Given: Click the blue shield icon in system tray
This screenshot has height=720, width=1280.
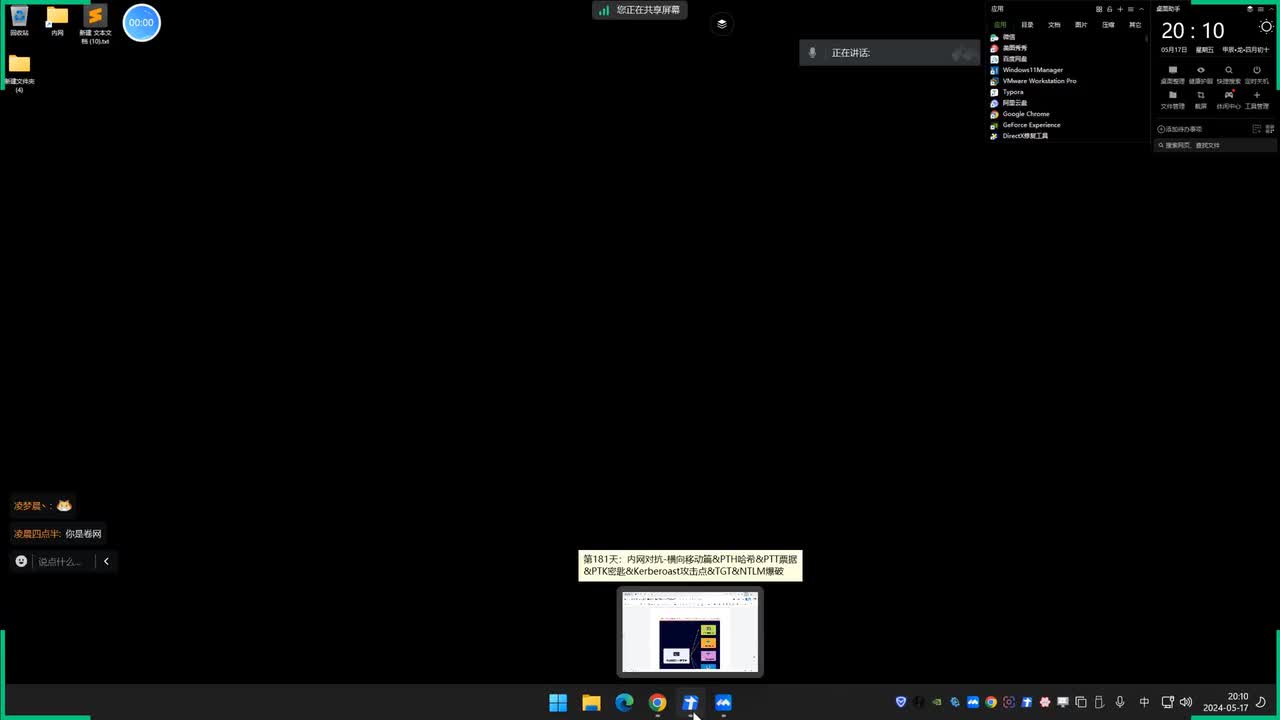Looking at the screenshot, I should pyautogui.click(x=901, y=702).
